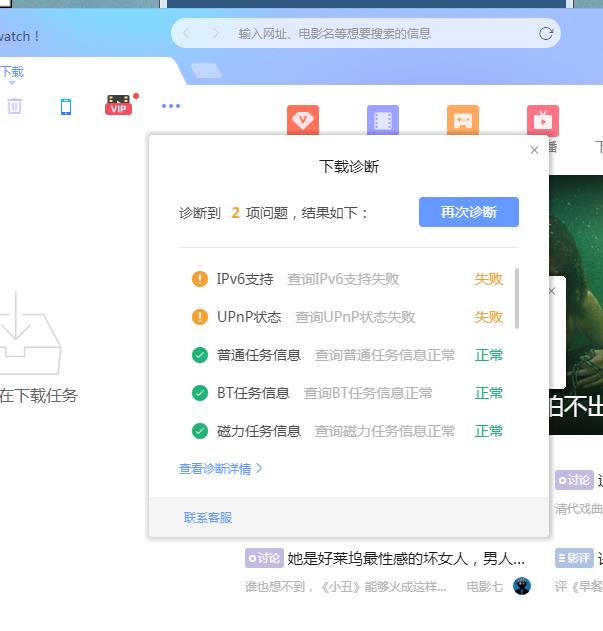Close the 下载诊断 dialog
This screenshot has height=631, width=603.
(534, 150)
